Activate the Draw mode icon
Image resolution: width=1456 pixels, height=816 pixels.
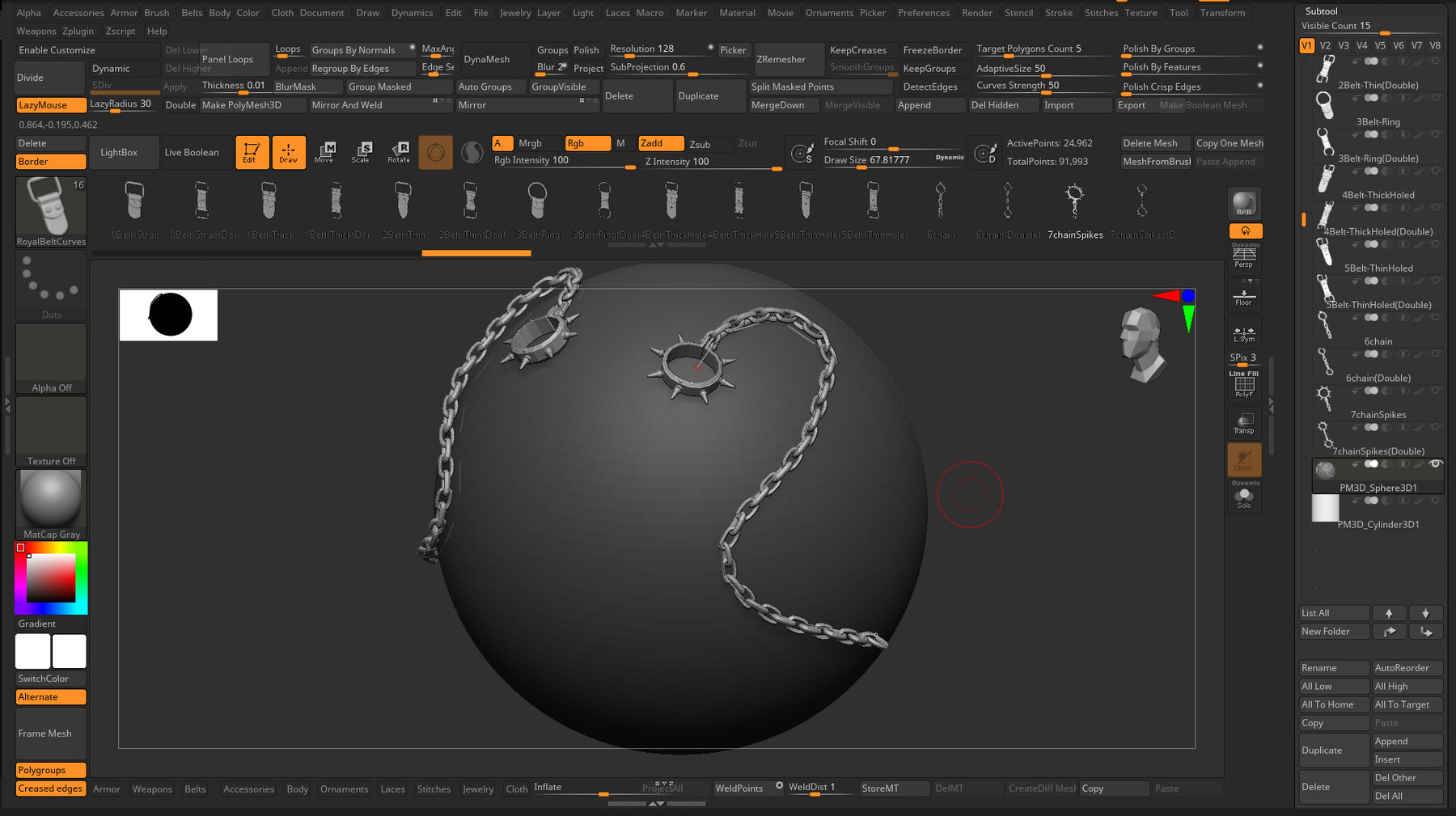(289, 152)
